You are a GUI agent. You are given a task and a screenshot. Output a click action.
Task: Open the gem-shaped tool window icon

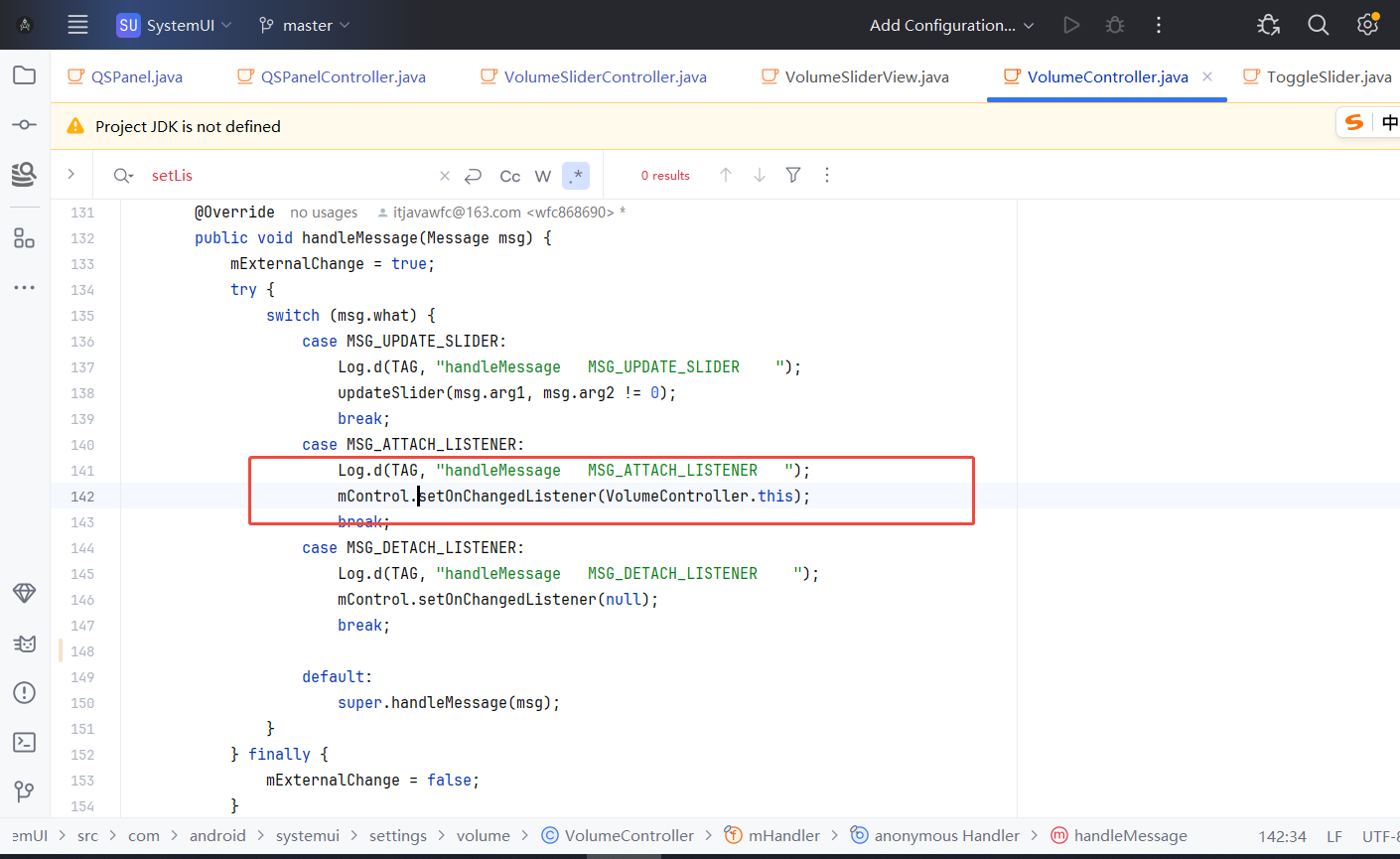(x=25, y=593)
